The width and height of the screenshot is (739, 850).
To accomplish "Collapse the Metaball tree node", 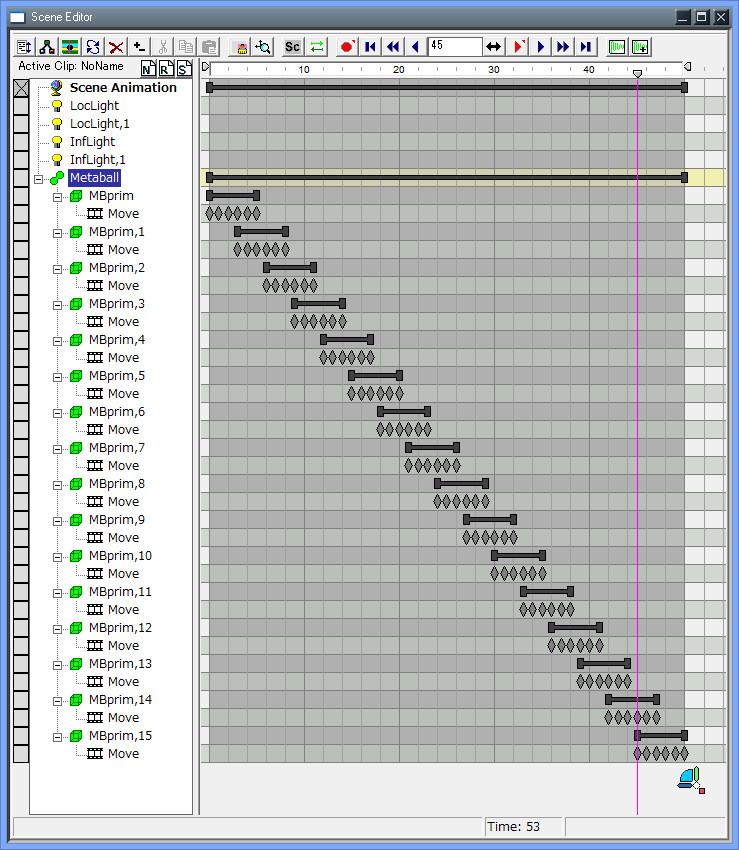I will [x=38, y=179].
